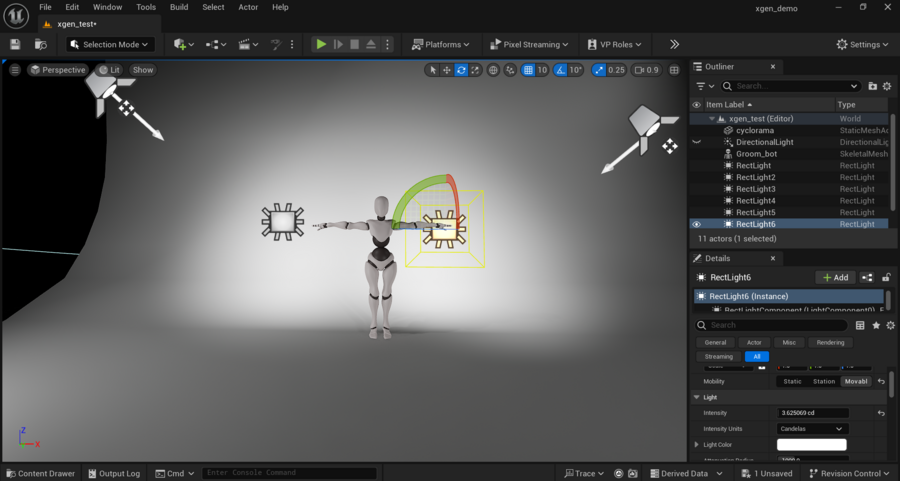Set Mobility to Static

click(x=792, y=381)
